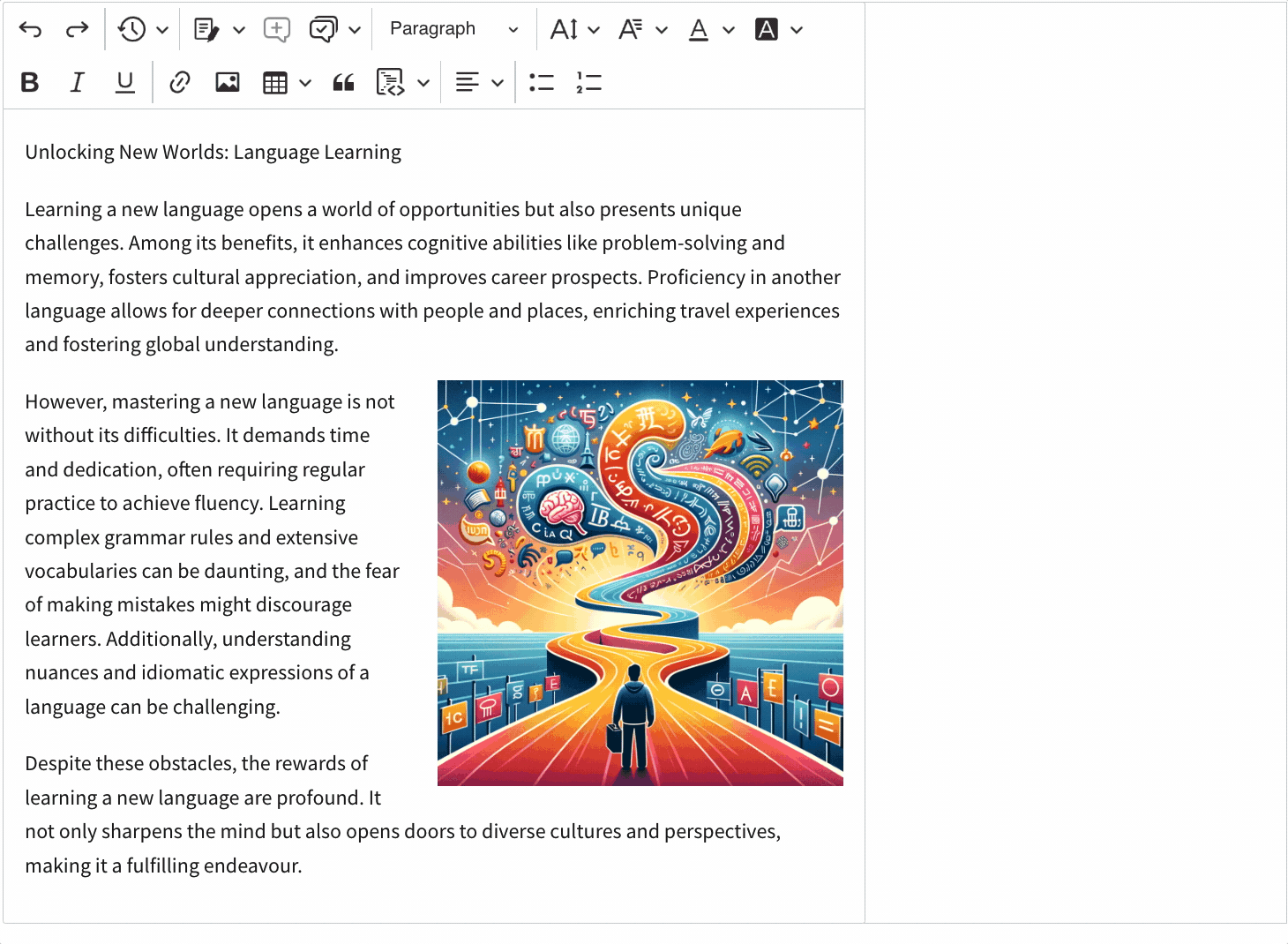Insert an image using the image icon

point(228,83)
